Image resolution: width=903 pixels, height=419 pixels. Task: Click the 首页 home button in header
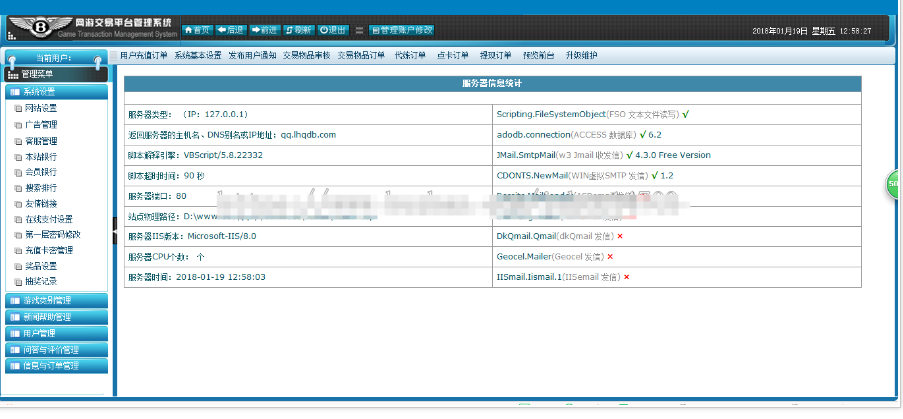click(x=199, y=30)
